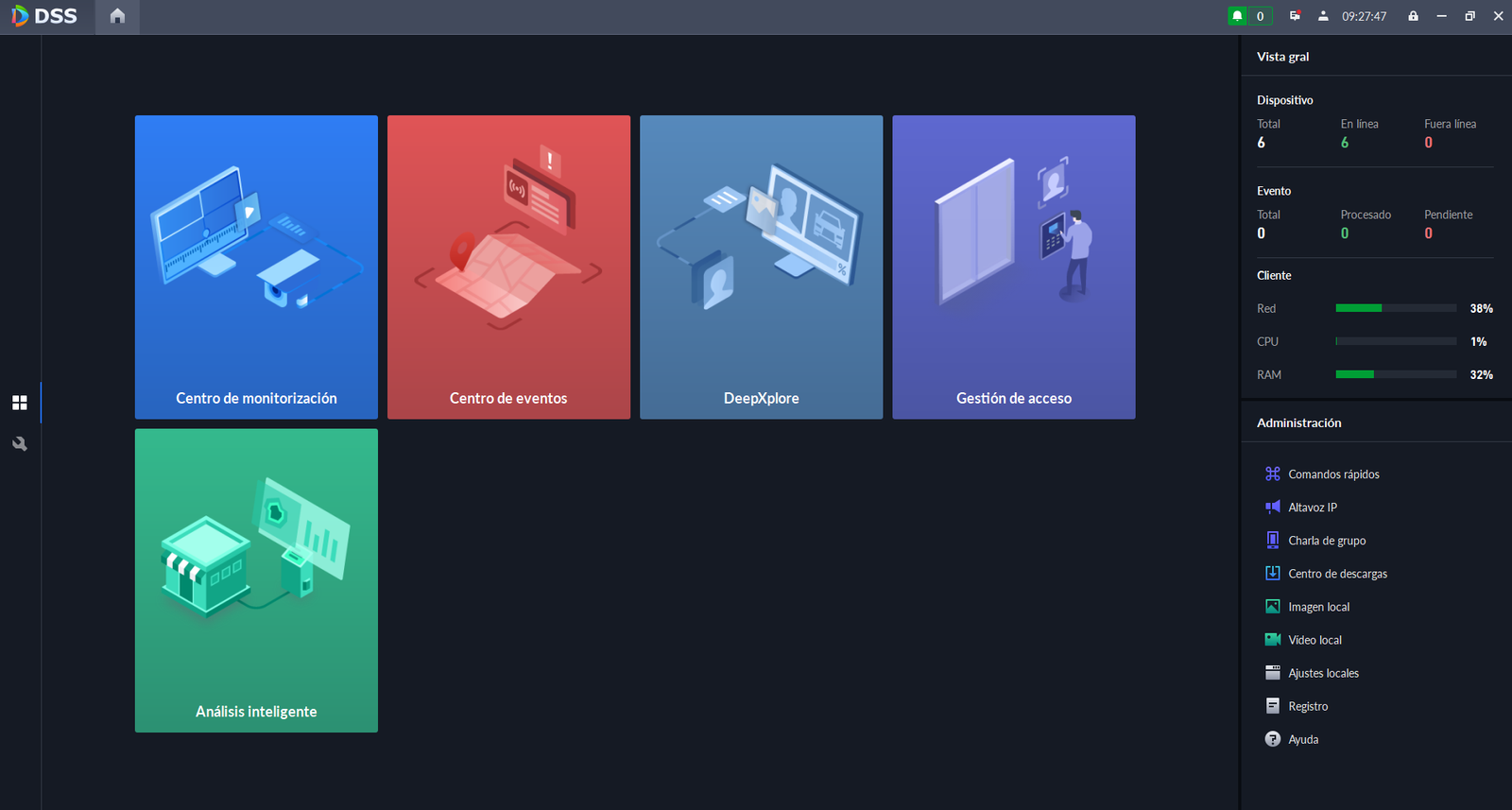Select the applications grid icon in the sidebar
This screenshot has width=1512, height=810.
(20, 403)
